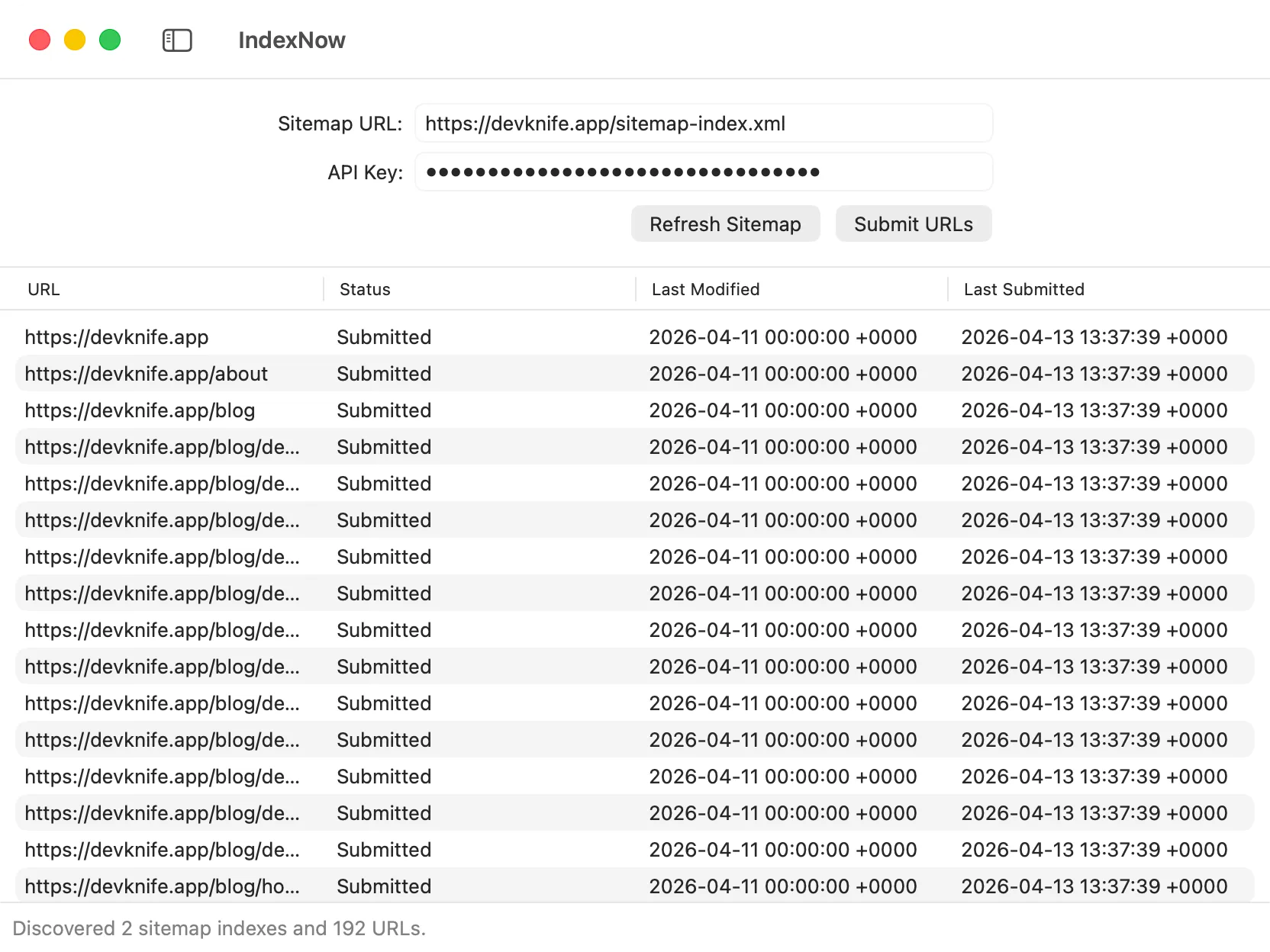
Task: Toggle the sidebar using the toolbar icon
Action: pos(176,40)
